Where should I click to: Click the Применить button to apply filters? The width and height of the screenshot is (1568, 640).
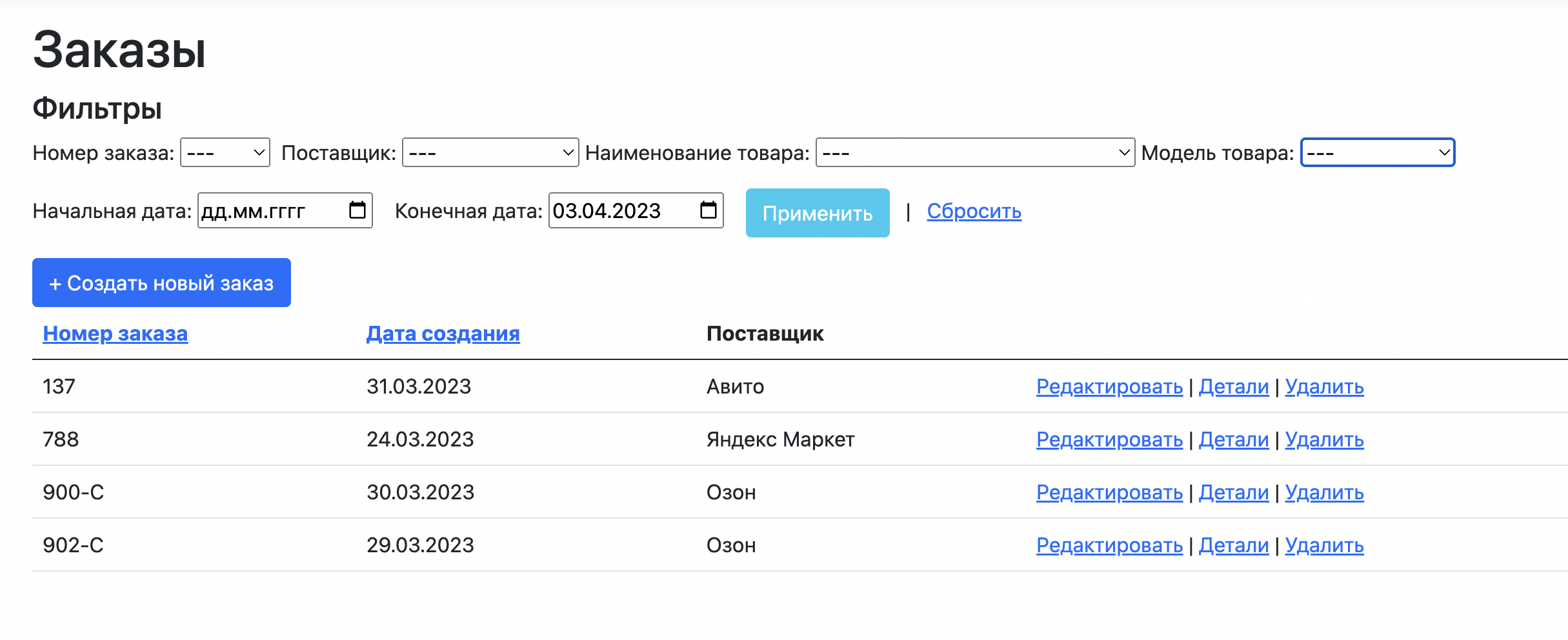(817, 212)
